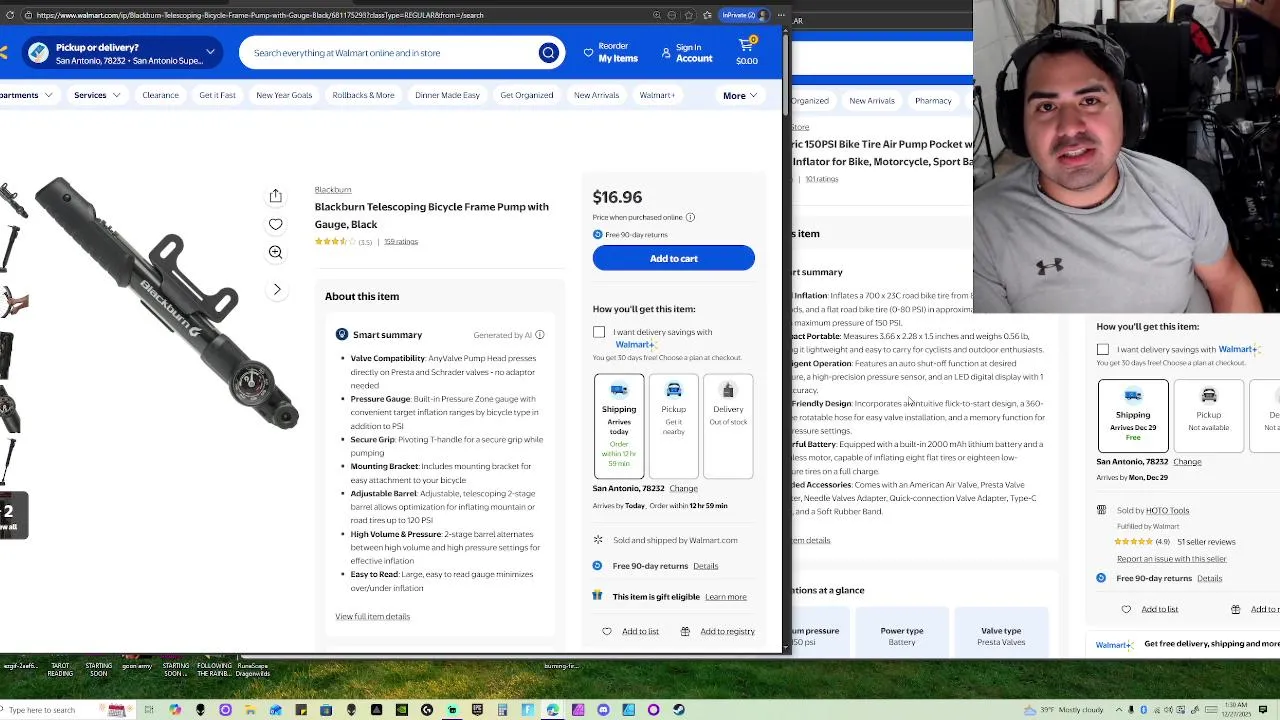Open Steam from the taskbar

(x=678, y=710)
